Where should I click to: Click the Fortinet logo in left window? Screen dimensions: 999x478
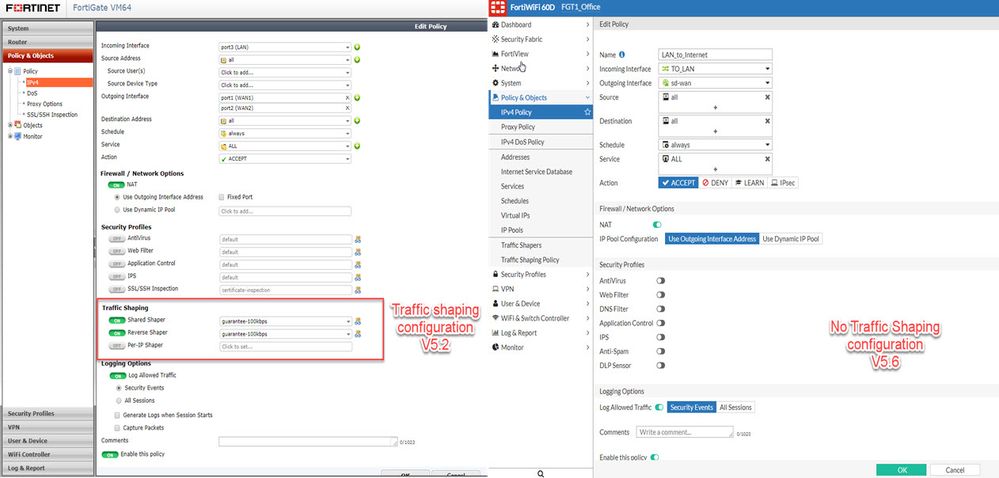[x=32, y=8]
